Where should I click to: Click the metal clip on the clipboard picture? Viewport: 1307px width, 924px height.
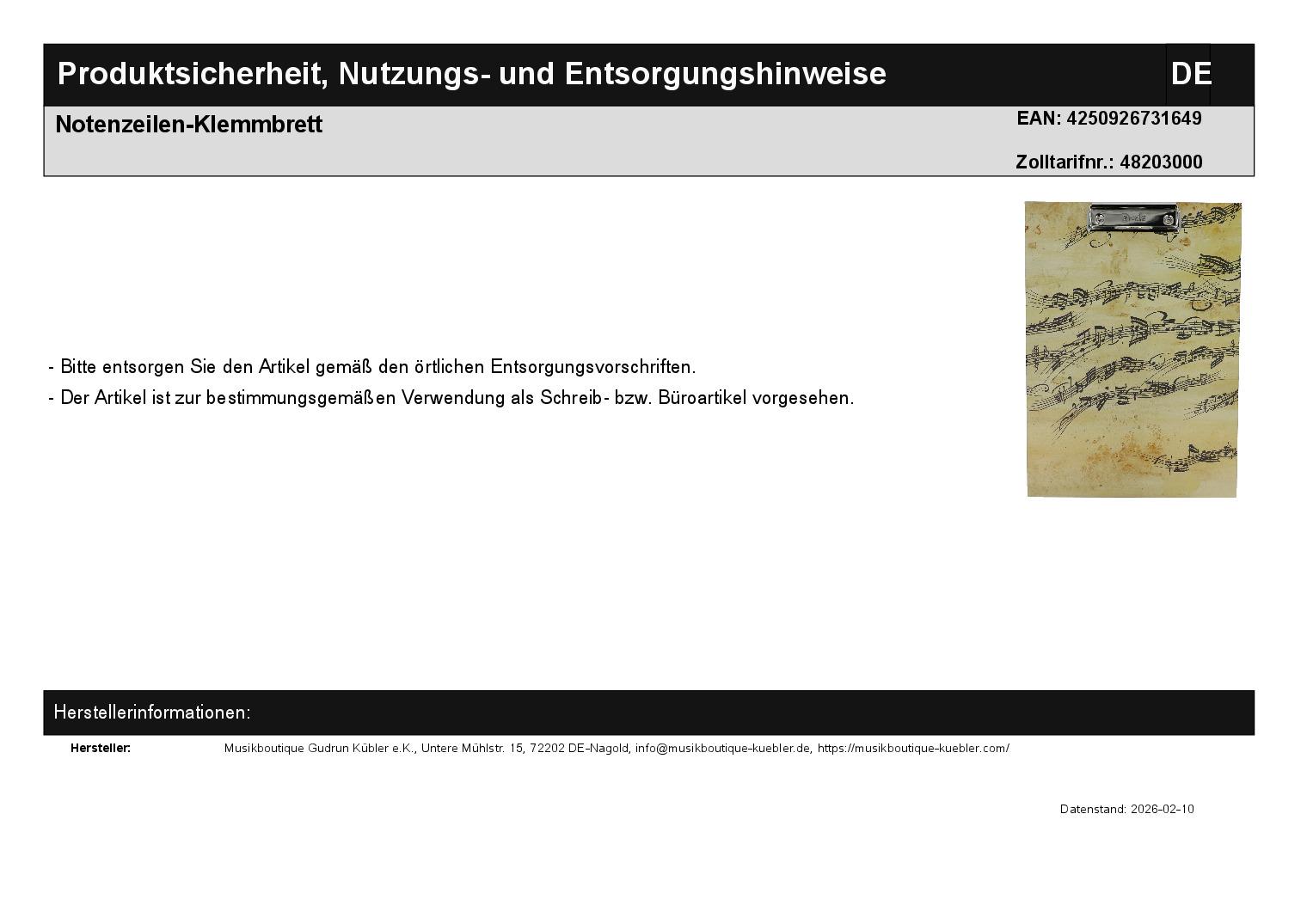point(1133,218)
